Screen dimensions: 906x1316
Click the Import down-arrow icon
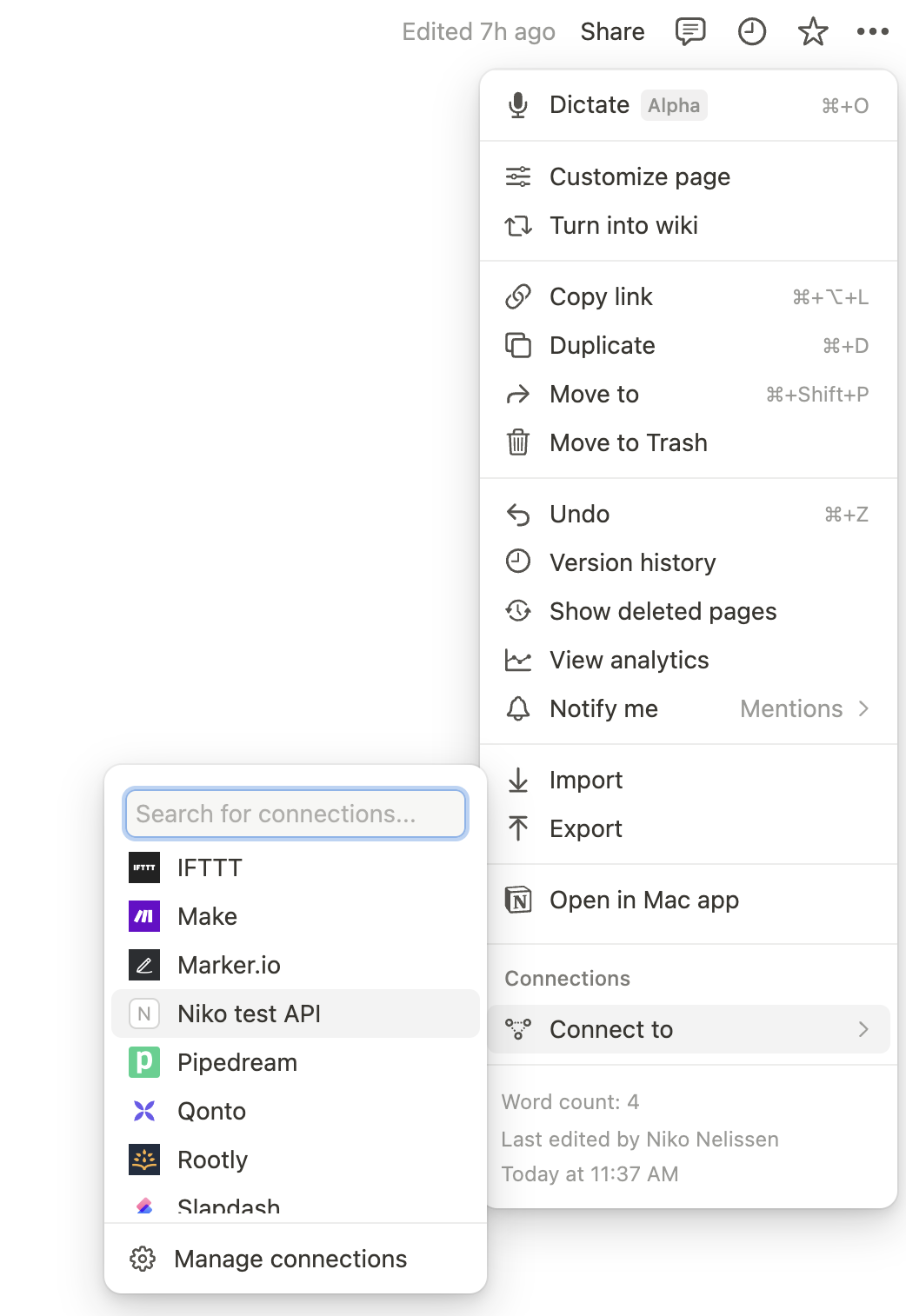click(x=518, y=780)
